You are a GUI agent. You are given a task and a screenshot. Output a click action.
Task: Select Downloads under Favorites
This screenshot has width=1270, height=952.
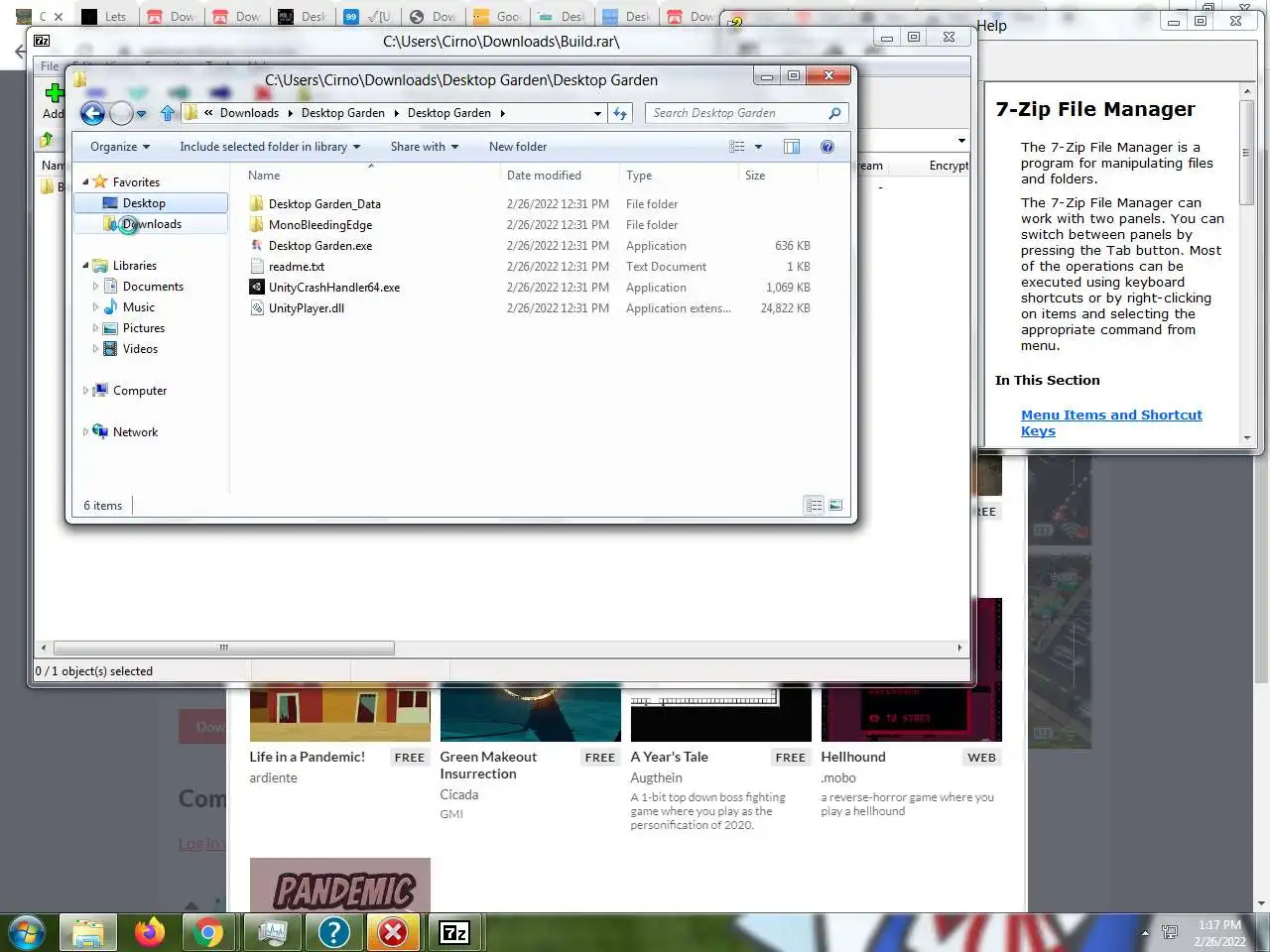coord(152,224)
